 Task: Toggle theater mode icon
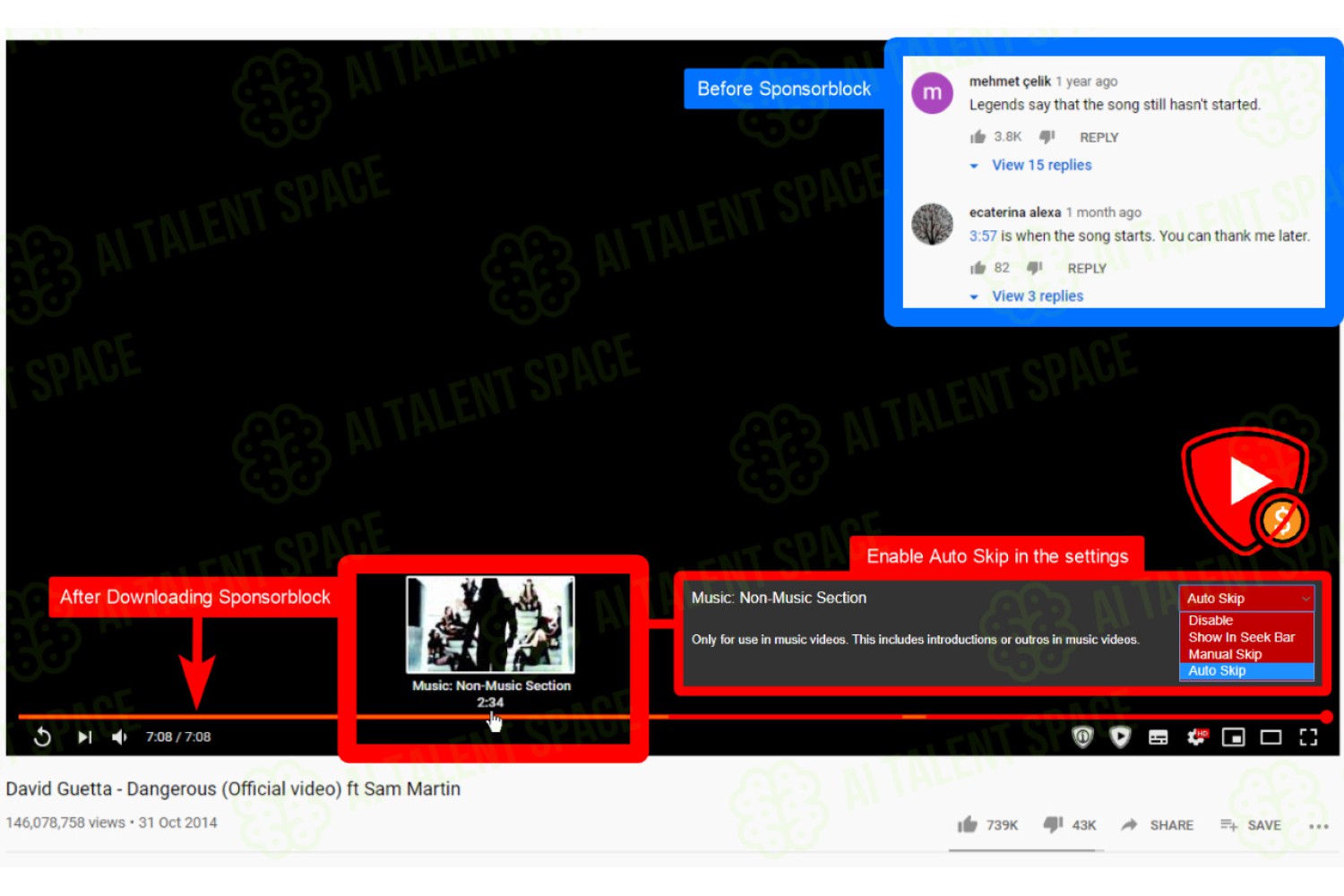pyautogui.click(x=1271, y=737)
